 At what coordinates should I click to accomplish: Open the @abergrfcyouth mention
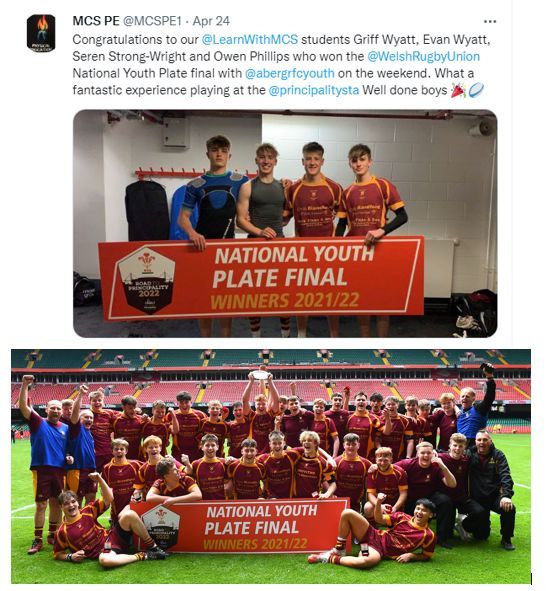(289, 73)
